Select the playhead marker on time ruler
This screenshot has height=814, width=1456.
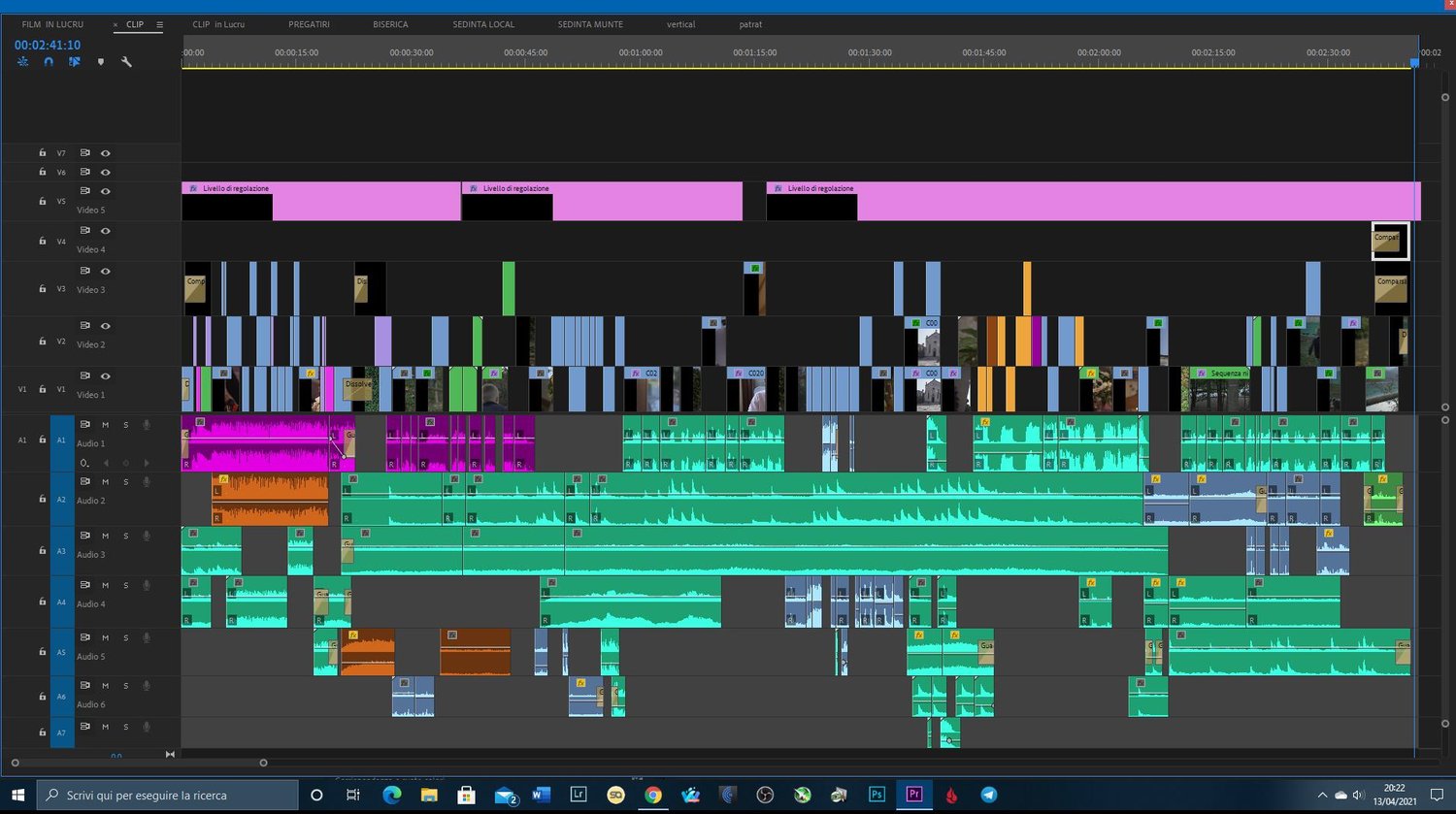tap(1414, 62)
